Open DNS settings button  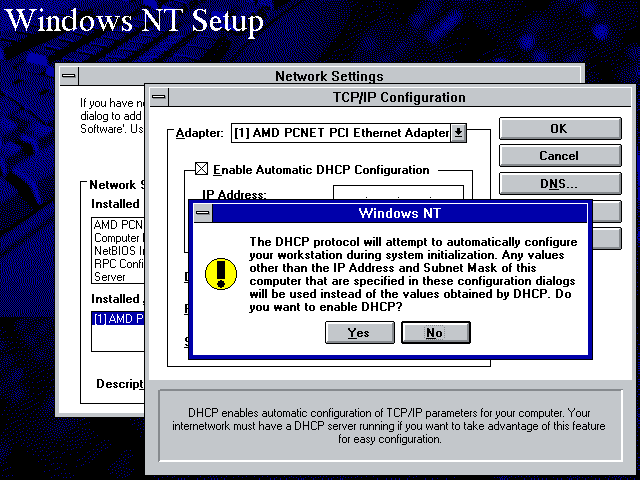(x=560, y=184)
